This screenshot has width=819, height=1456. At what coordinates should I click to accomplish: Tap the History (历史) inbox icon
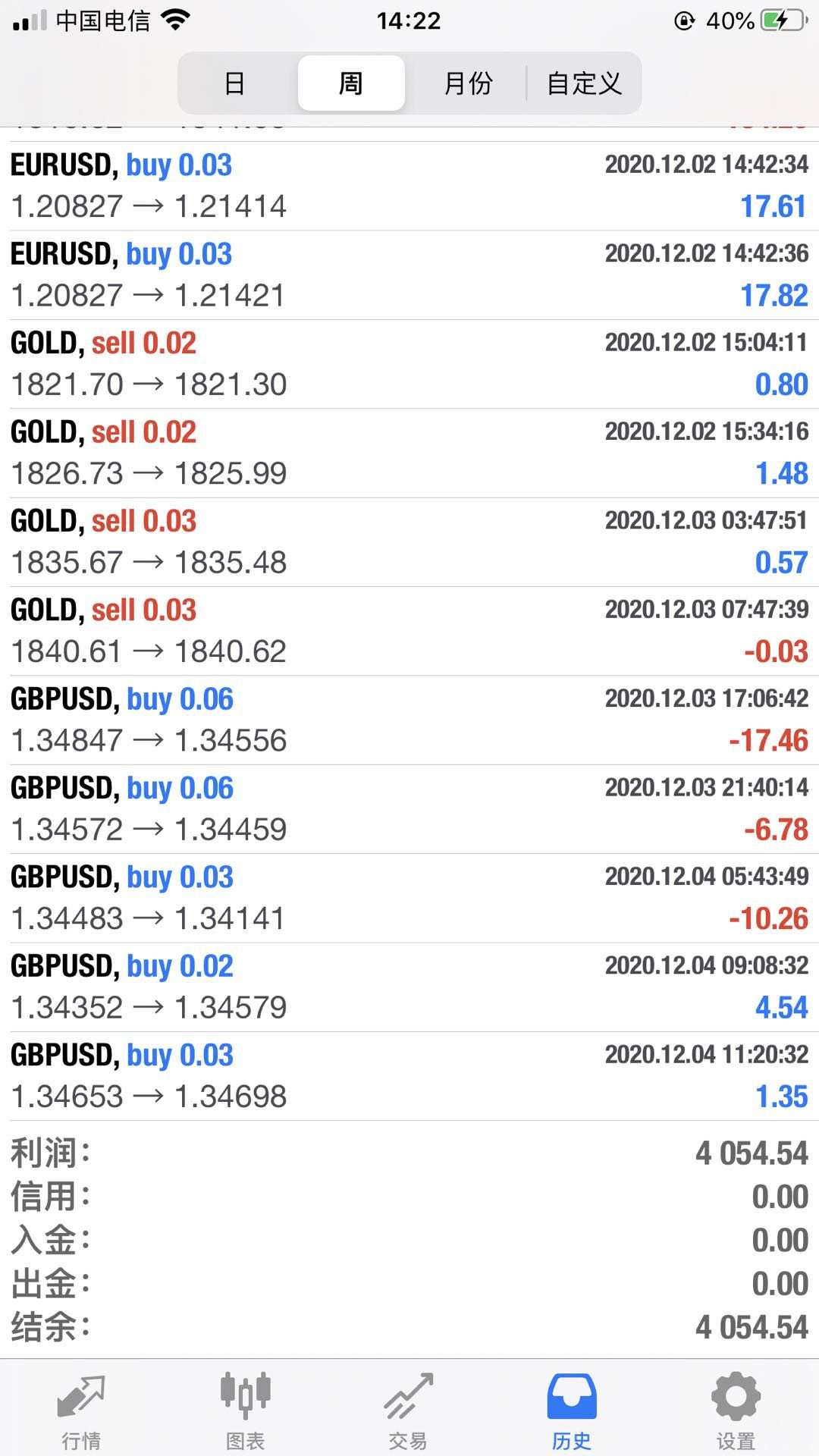pyautogui.click(x=572, y=1397)
